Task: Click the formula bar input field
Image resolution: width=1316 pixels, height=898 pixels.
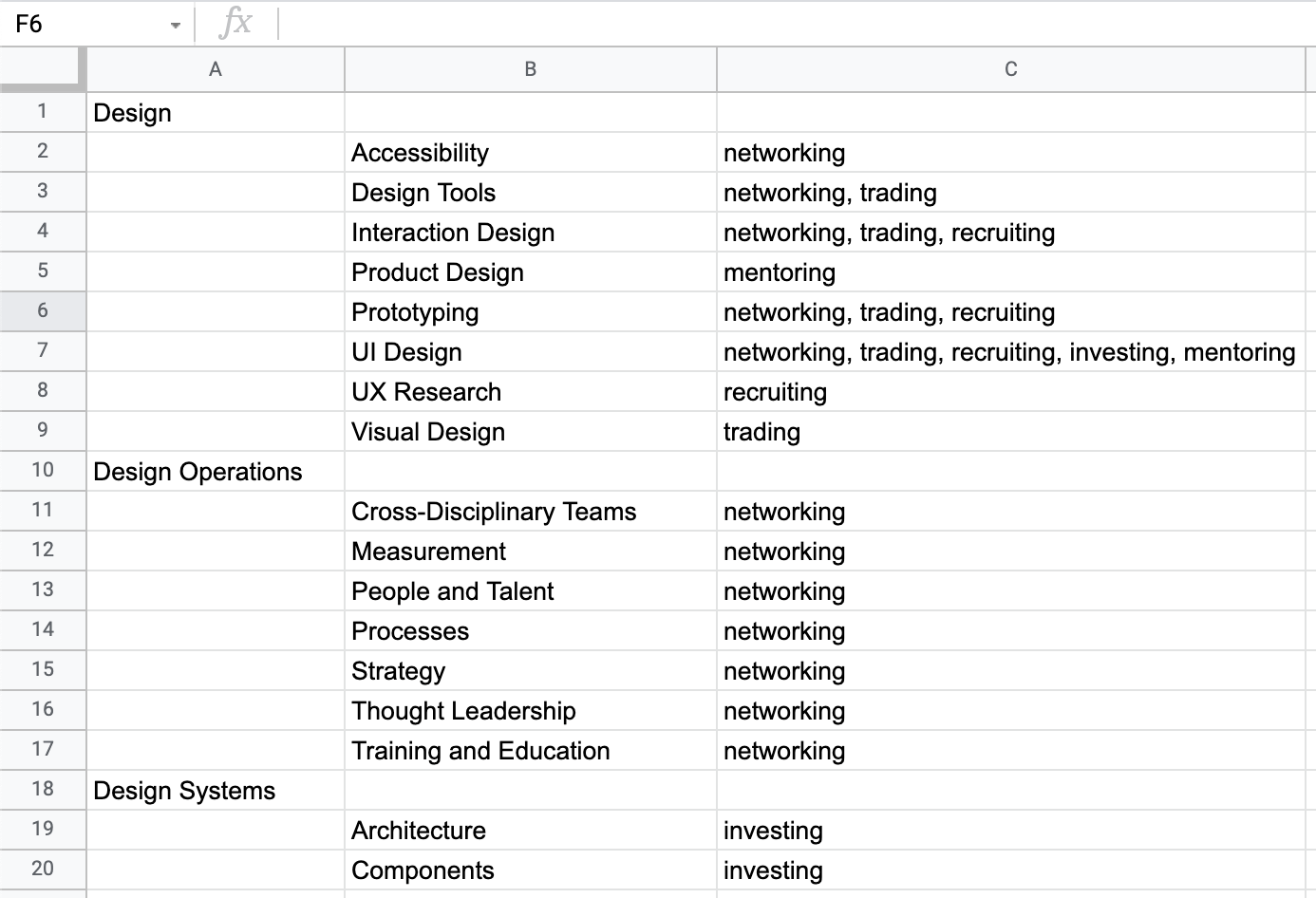Action: [x=798, y=23]
